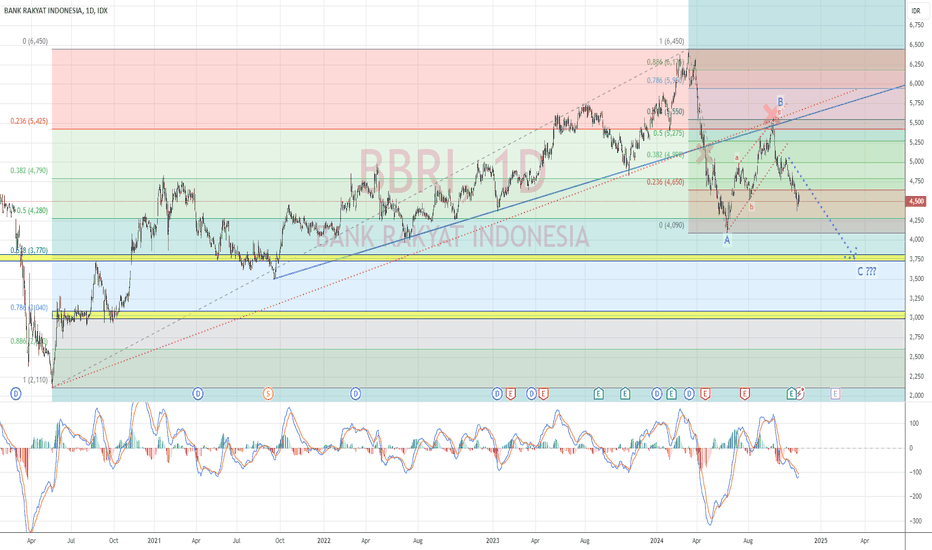932x550 pixels.
Task: Click the 2022 label on time axis
Action: tap(324, 541)
